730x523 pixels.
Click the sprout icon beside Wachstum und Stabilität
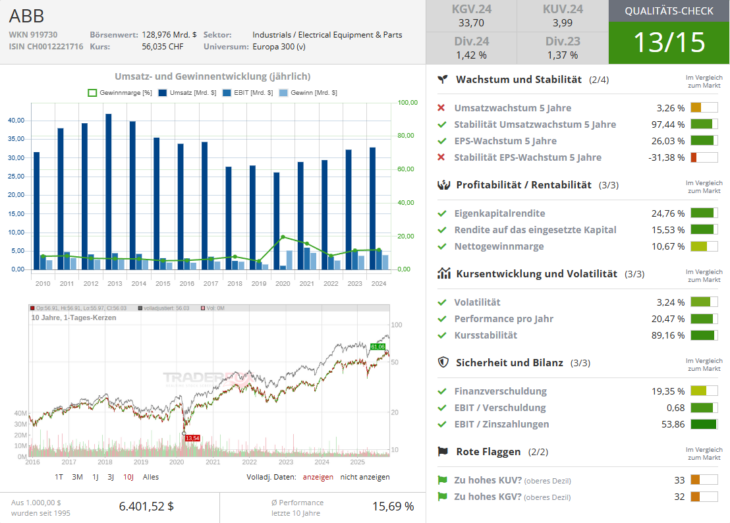(442, 79)
